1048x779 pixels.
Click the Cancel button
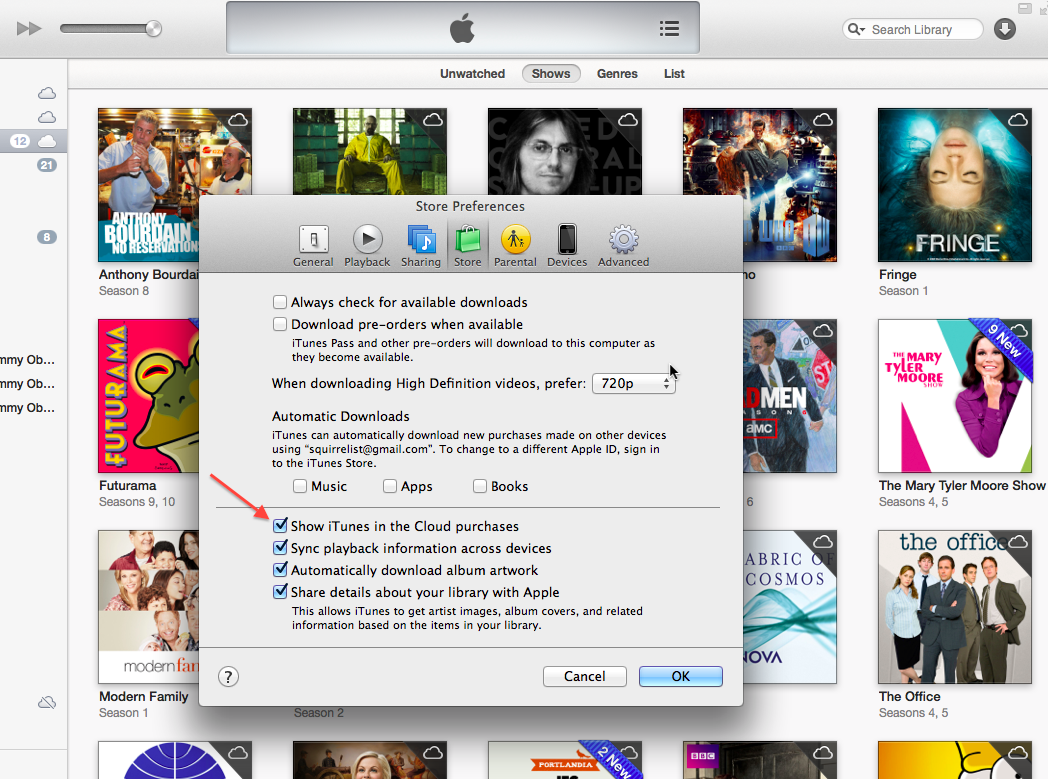click(x=585, y=676)
